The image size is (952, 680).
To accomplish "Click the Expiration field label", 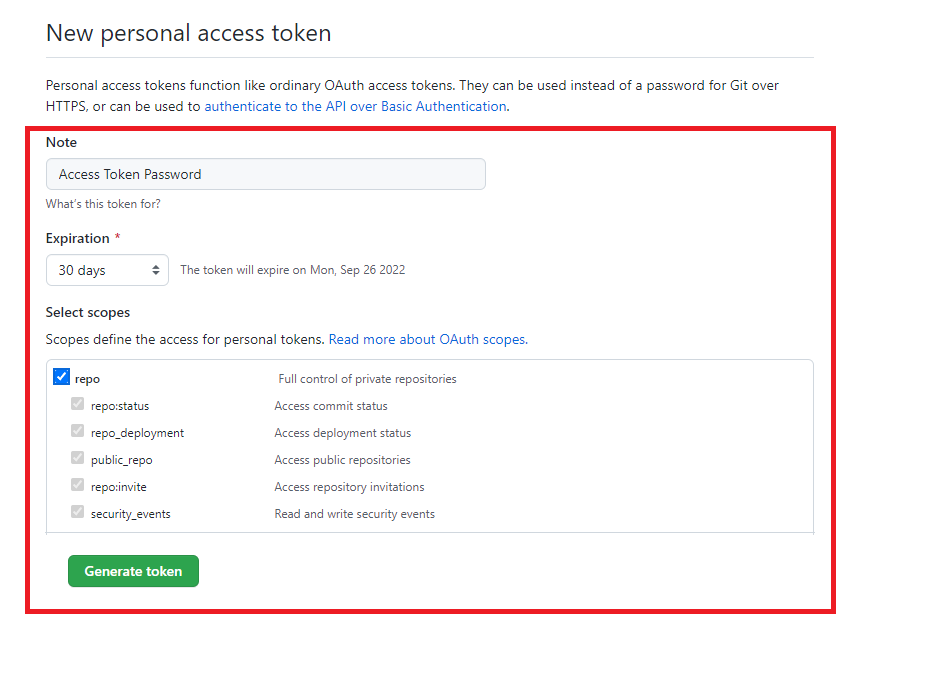I will tap(78, 239).
